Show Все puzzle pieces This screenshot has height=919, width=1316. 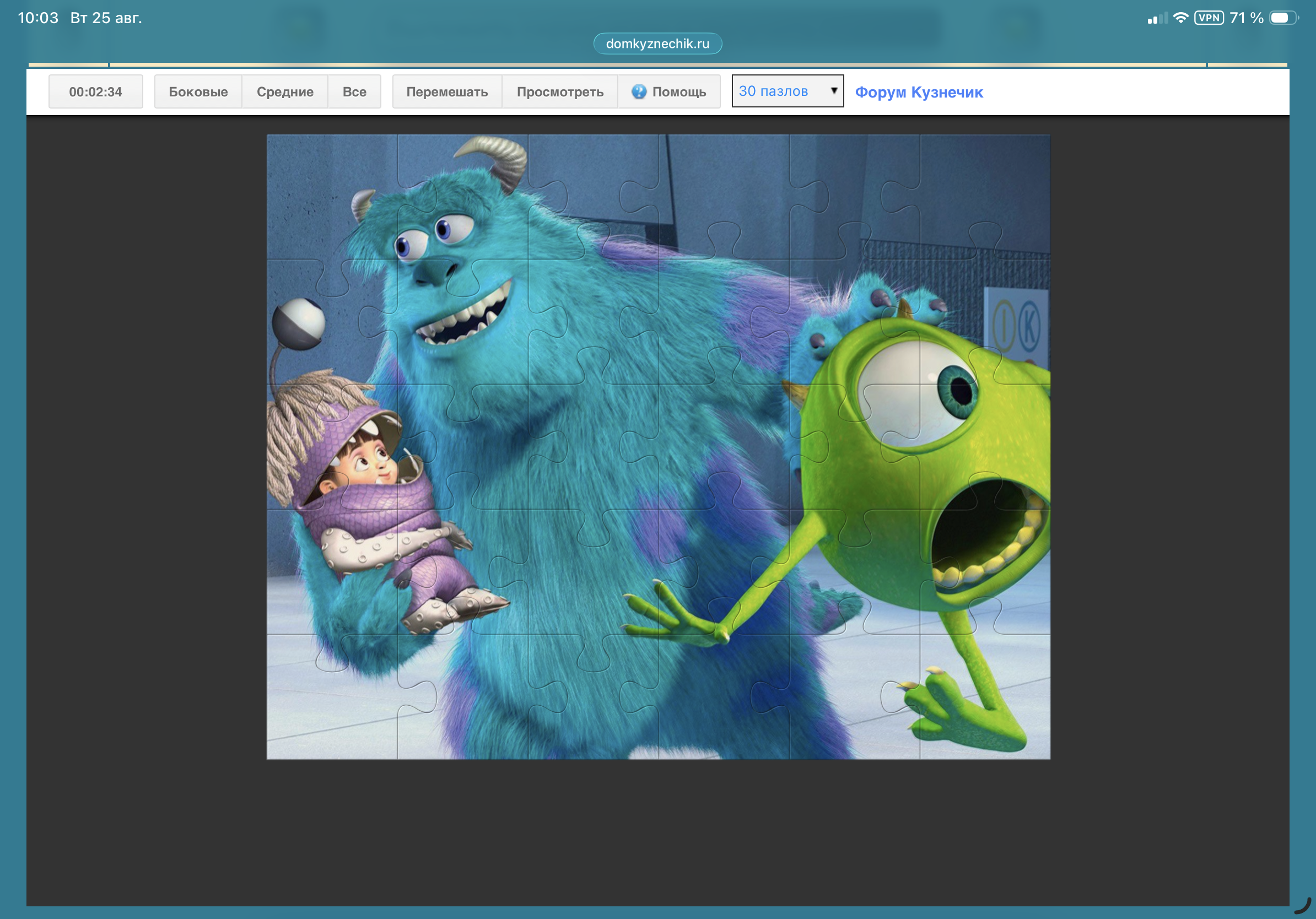coord(354,91)
